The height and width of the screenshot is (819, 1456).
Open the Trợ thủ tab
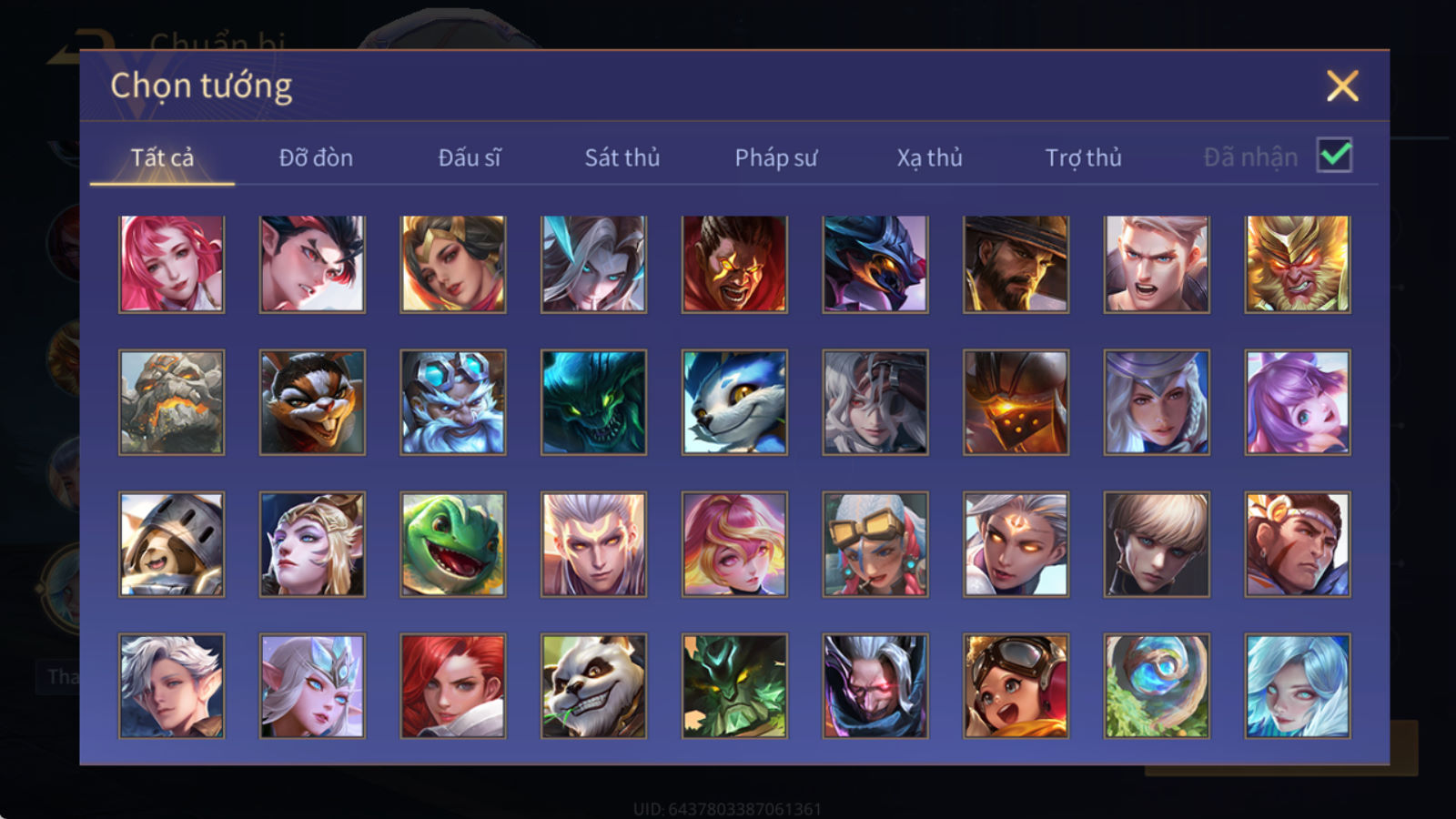[1083, 157]
